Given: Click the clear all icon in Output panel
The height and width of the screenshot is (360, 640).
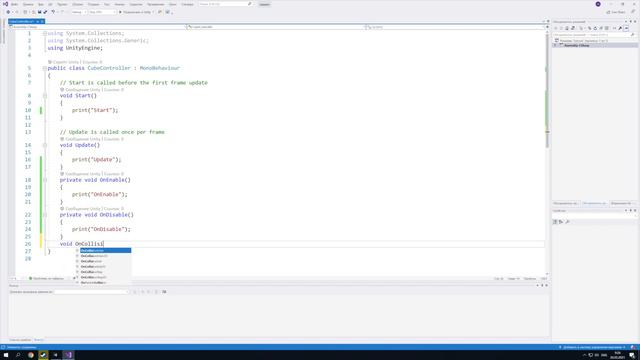Looking at the screenshot, I should pyautogui.click(x=156, y=292).
